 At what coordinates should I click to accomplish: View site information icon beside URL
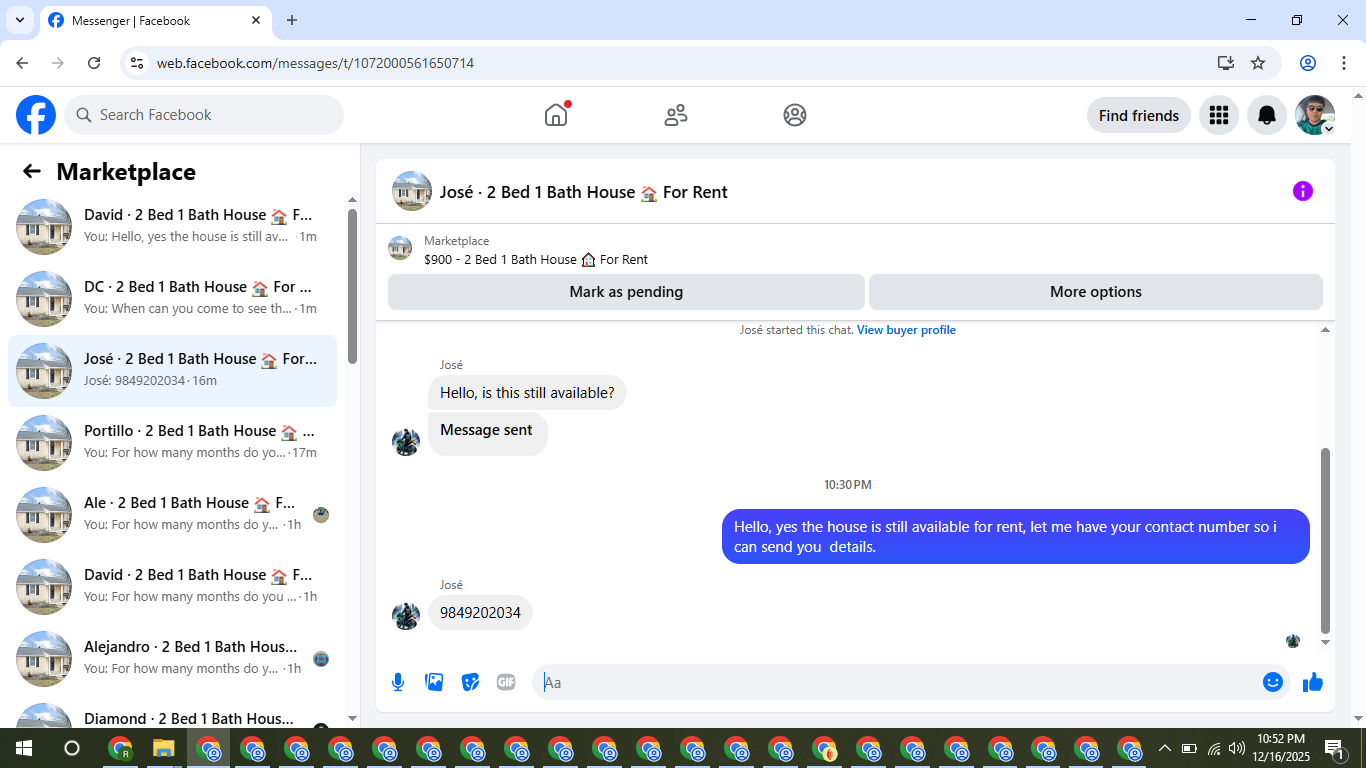138,63
